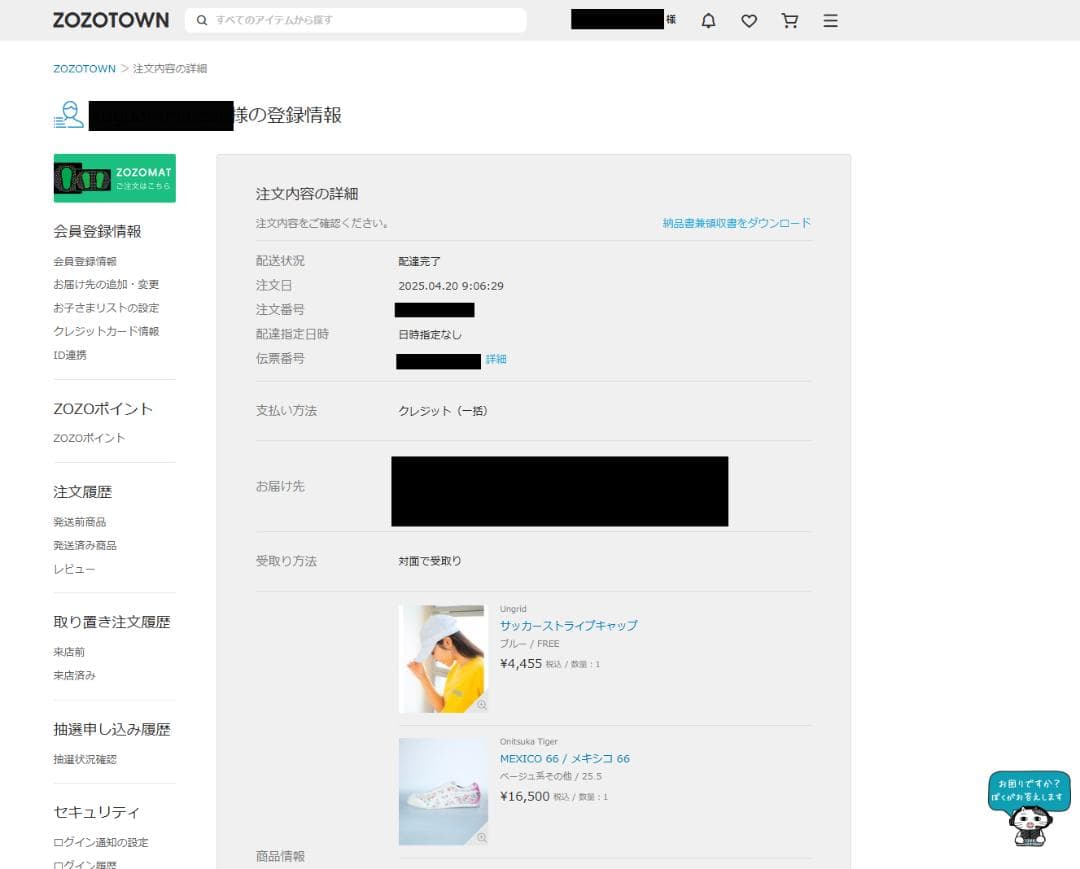This screenshot has width=1080, height=869.
Task: Open the notifications bell icon
Action: (708, 21)
